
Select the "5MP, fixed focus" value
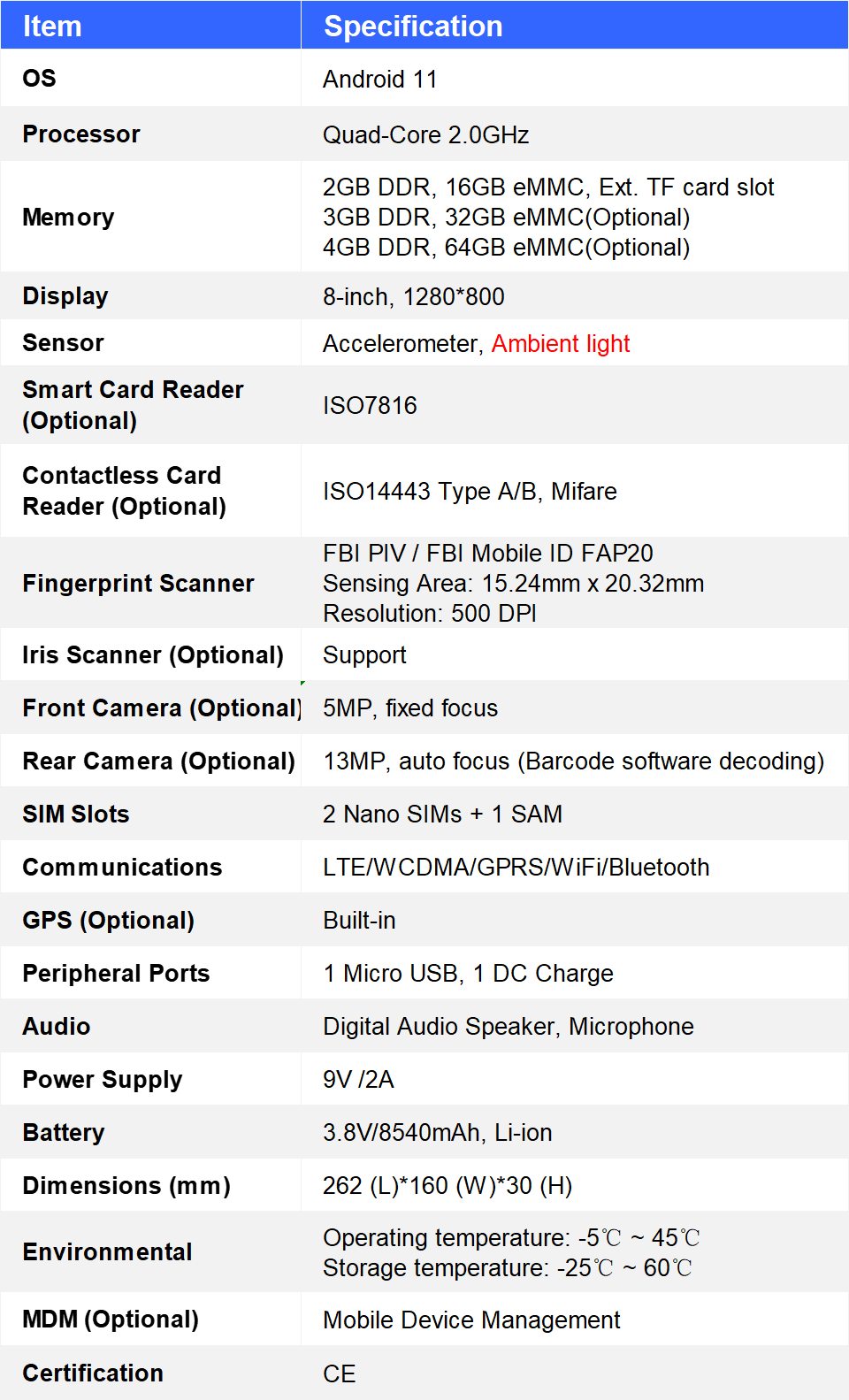point(410,708)
